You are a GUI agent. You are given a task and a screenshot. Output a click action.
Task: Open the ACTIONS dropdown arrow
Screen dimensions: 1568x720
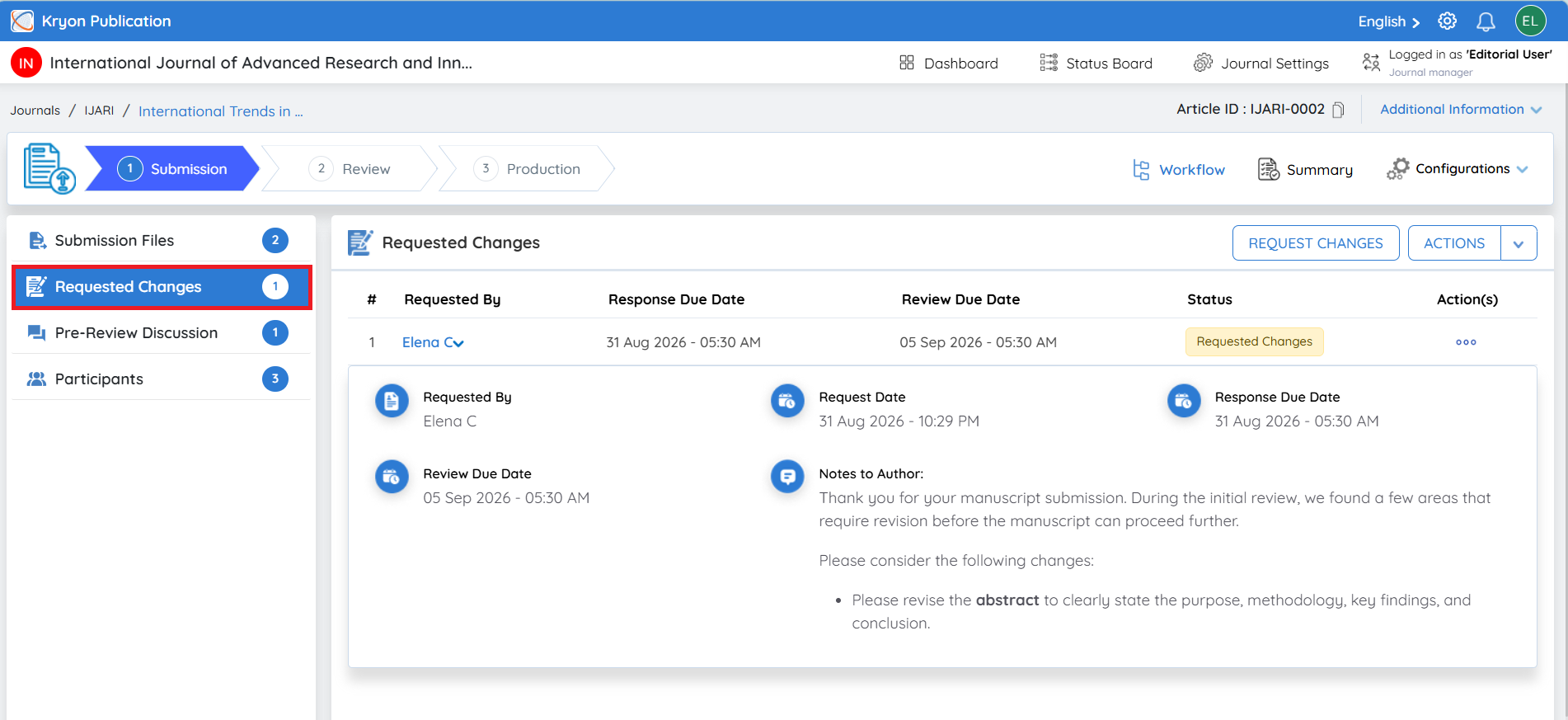coord(1519,243)
